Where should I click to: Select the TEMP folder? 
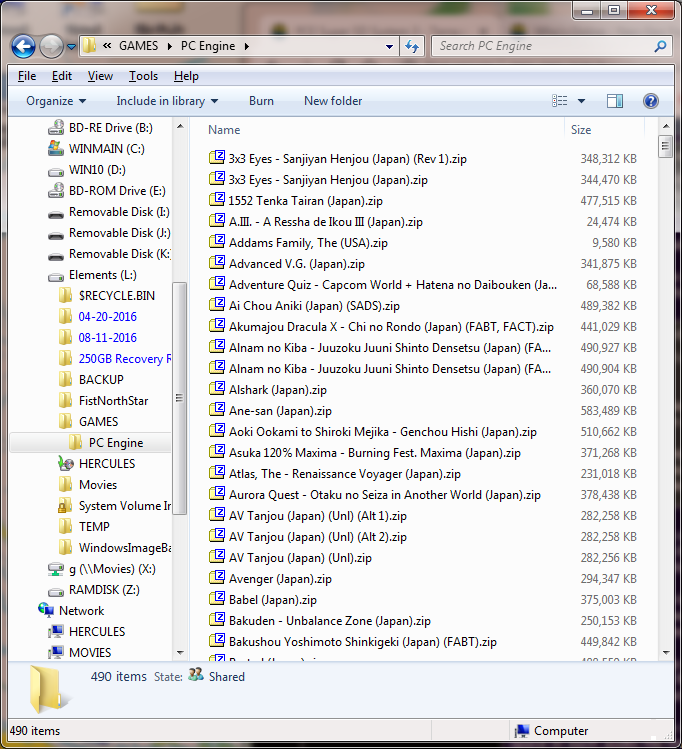click(x=94, y=527)
